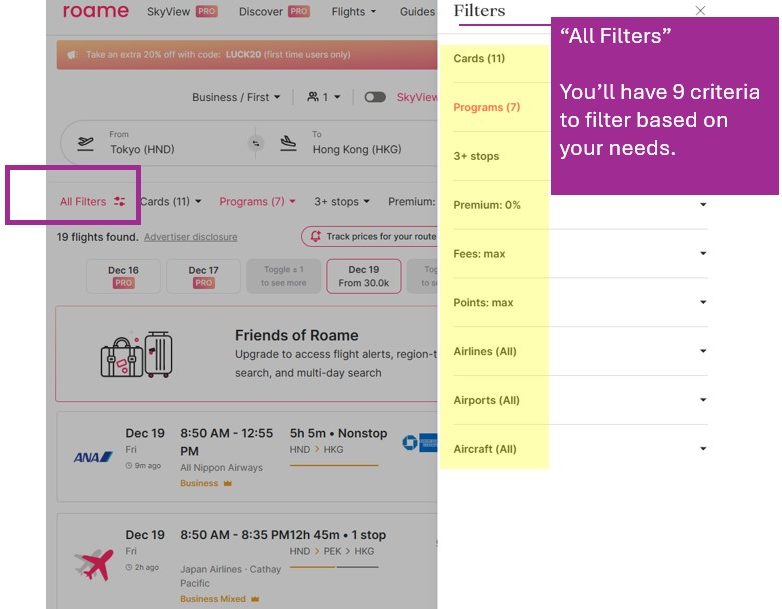The width and height of the screenshot is (782, 609).
Task: Click the All Nippon Airways label
Action: 221,467
